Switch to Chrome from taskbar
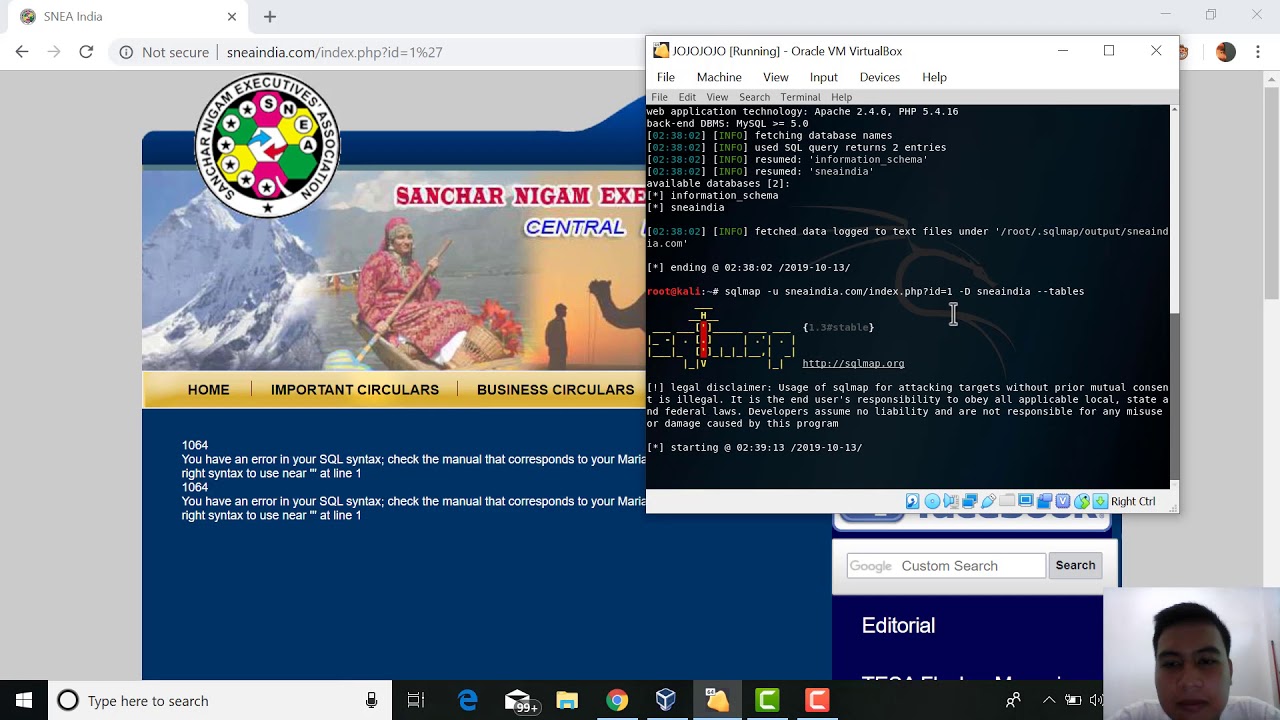The image size is (1280, 720). tap(617, 700)
